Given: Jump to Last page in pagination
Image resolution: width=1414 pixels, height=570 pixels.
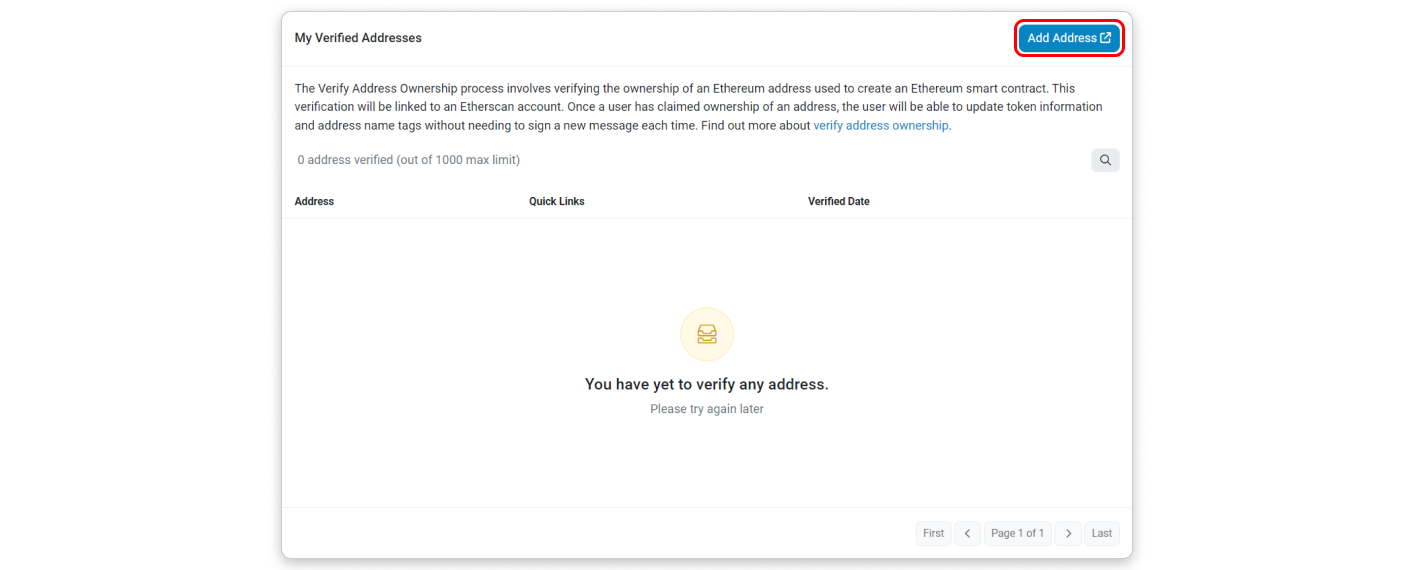Looking at the screenshot, I should (x=1101, y=533).
